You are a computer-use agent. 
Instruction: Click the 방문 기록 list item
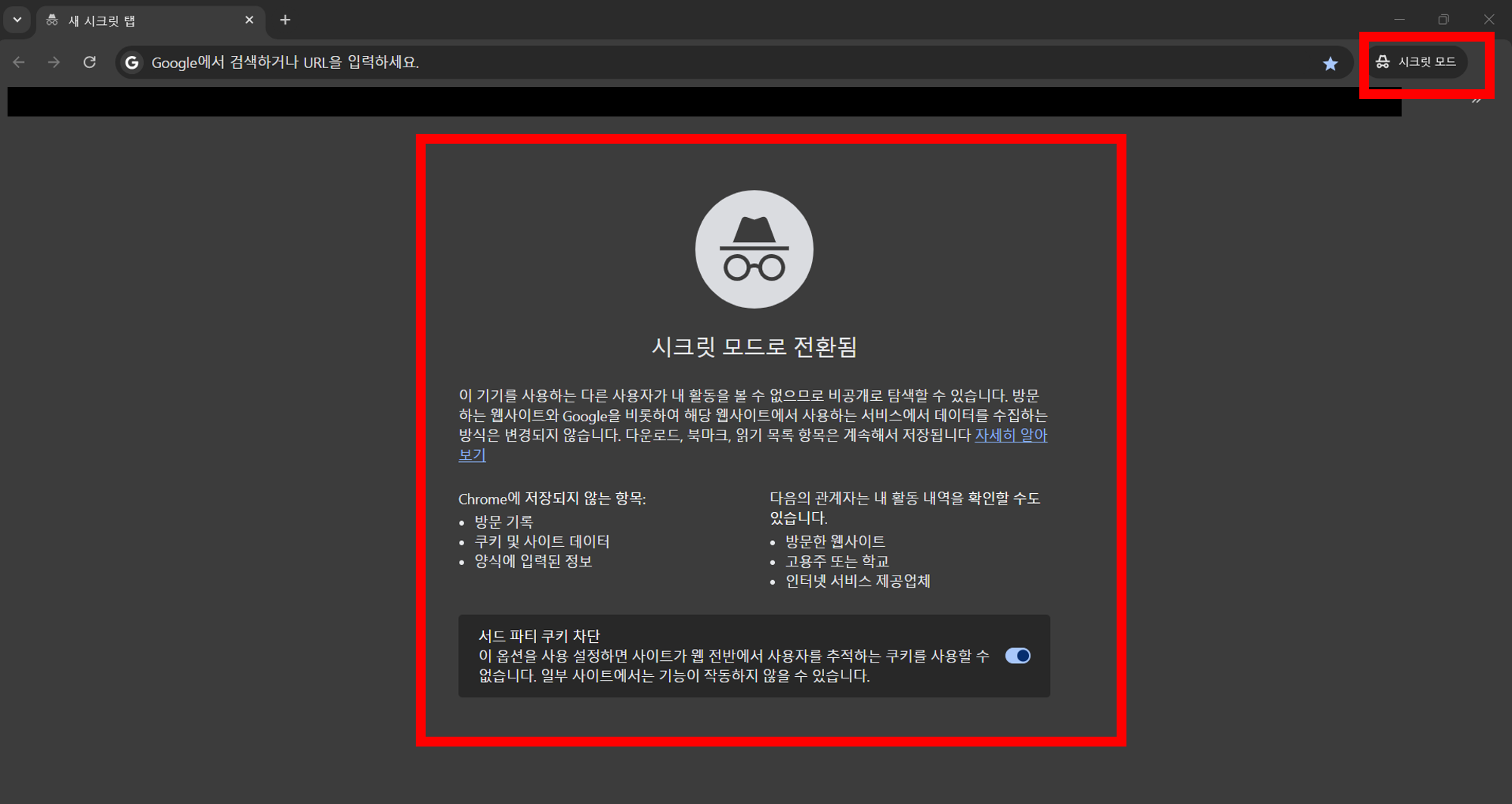point(503,522)
